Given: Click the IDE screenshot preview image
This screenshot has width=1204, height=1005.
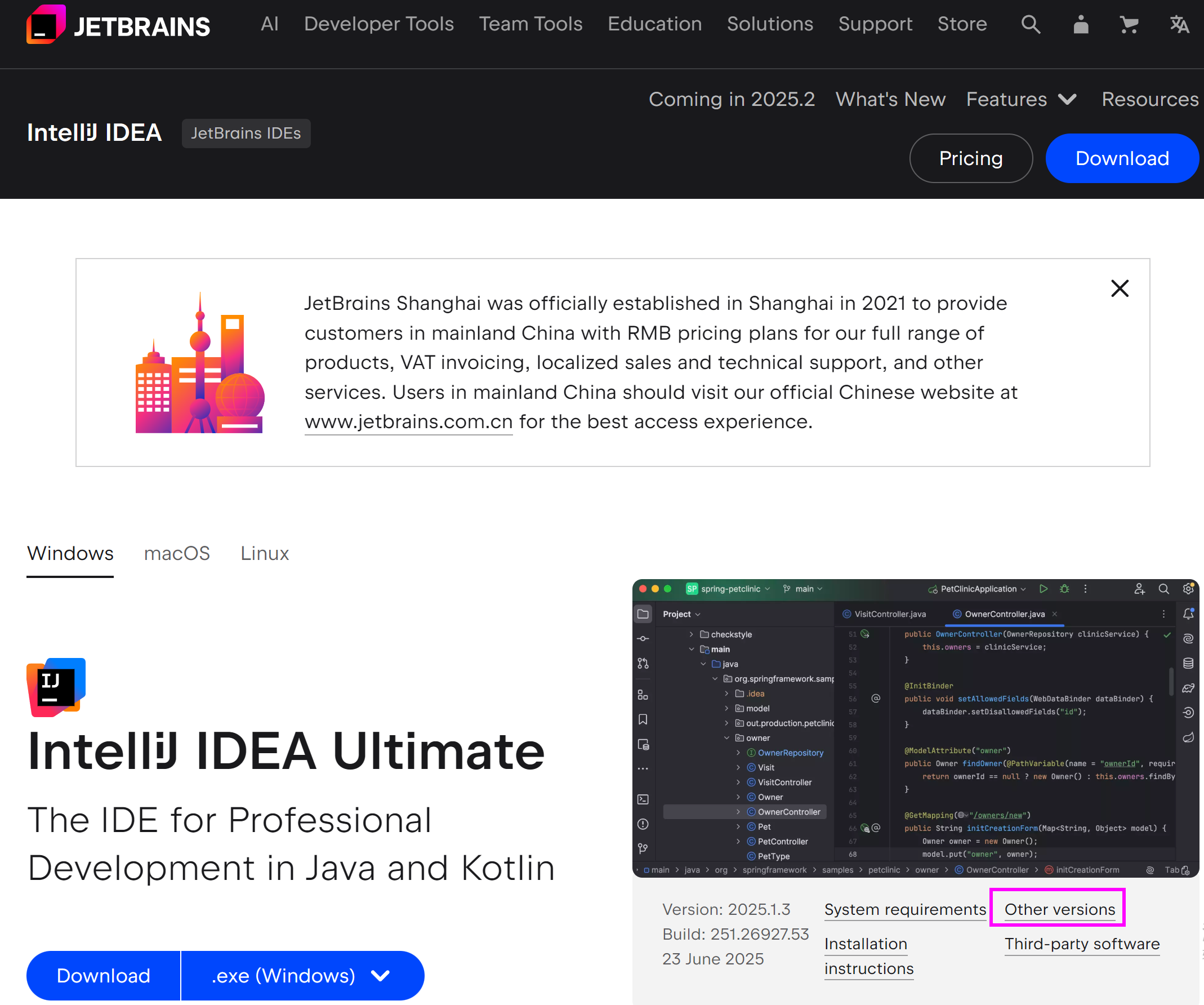Looking at the screenshot, I should pos(915,727).
